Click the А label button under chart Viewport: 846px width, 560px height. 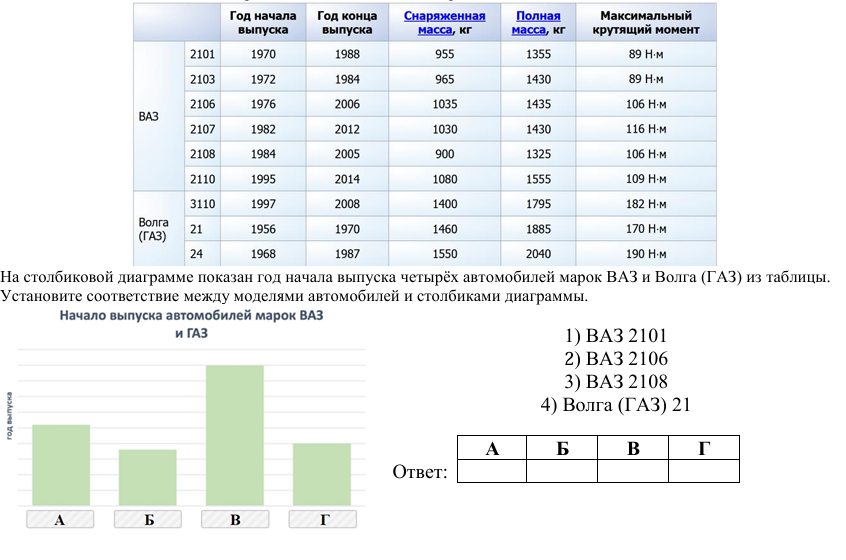coord(60,519)
